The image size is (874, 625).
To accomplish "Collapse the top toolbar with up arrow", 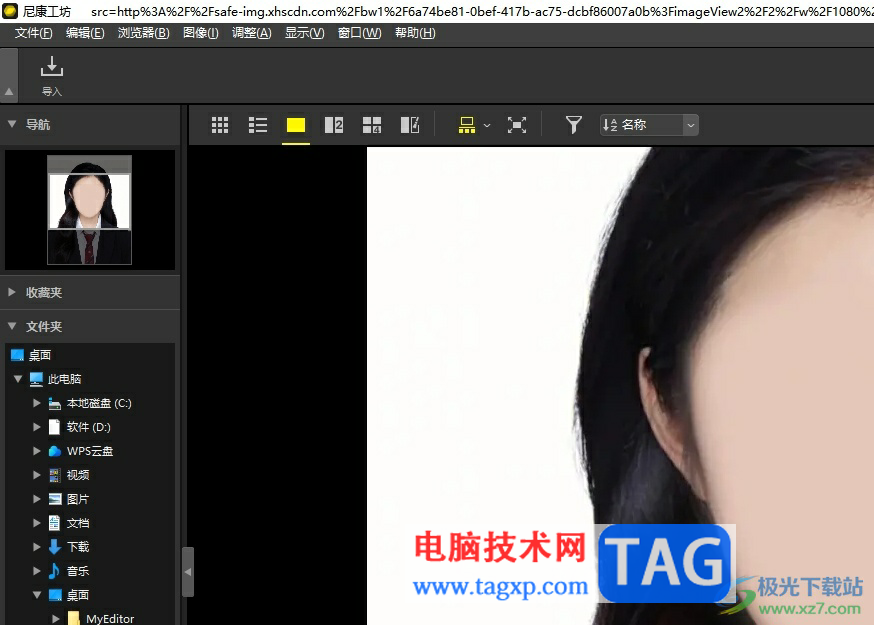I will click(9, 91).
